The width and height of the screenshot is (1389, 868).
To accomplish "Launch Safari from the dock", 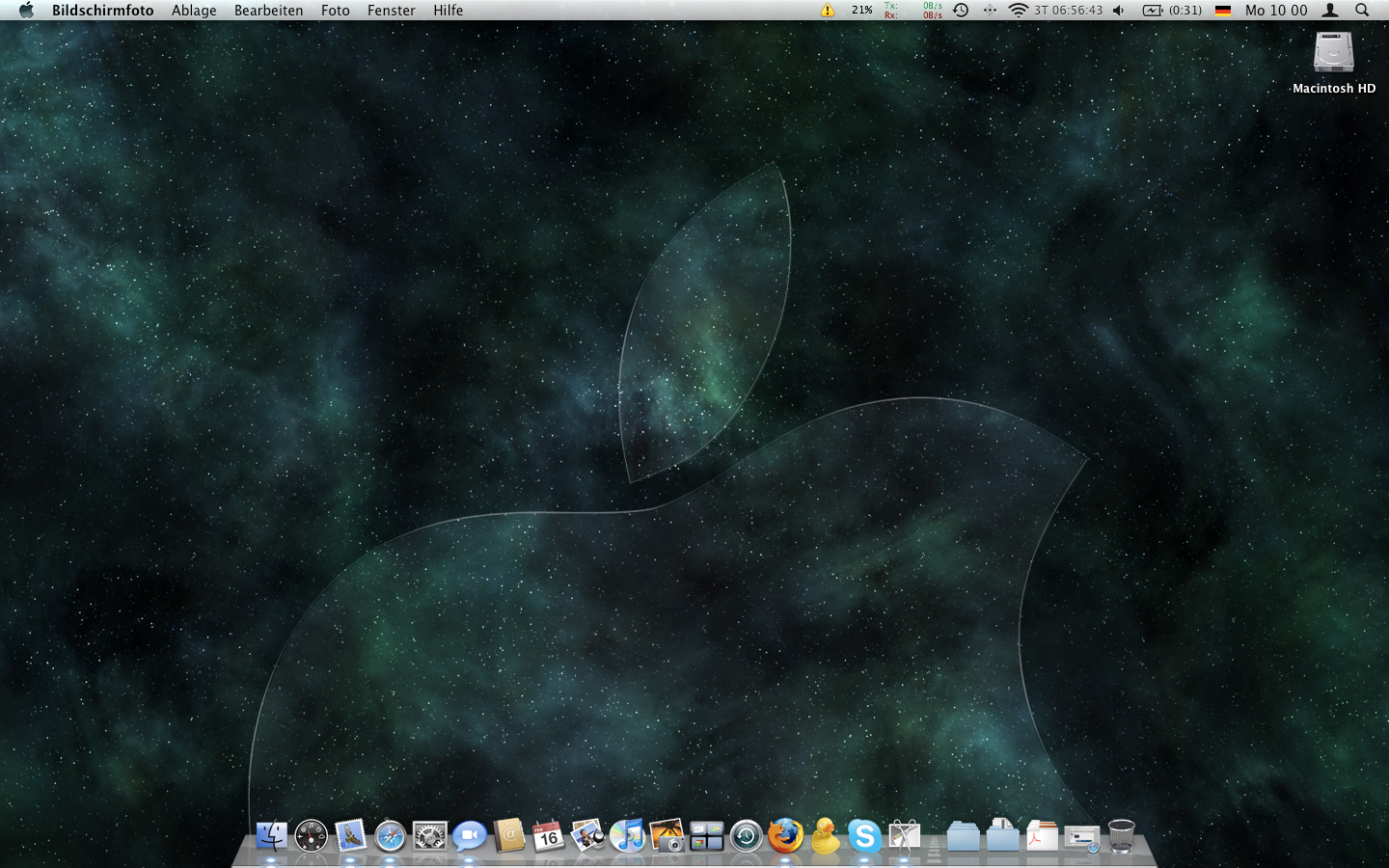I will click(x=390, y=836).
